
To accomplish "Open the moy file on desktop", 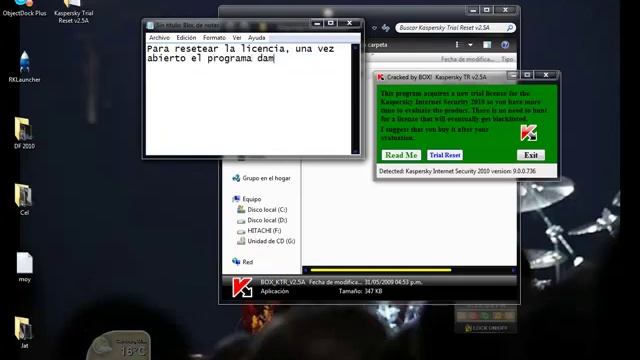I will coord(24,267).
